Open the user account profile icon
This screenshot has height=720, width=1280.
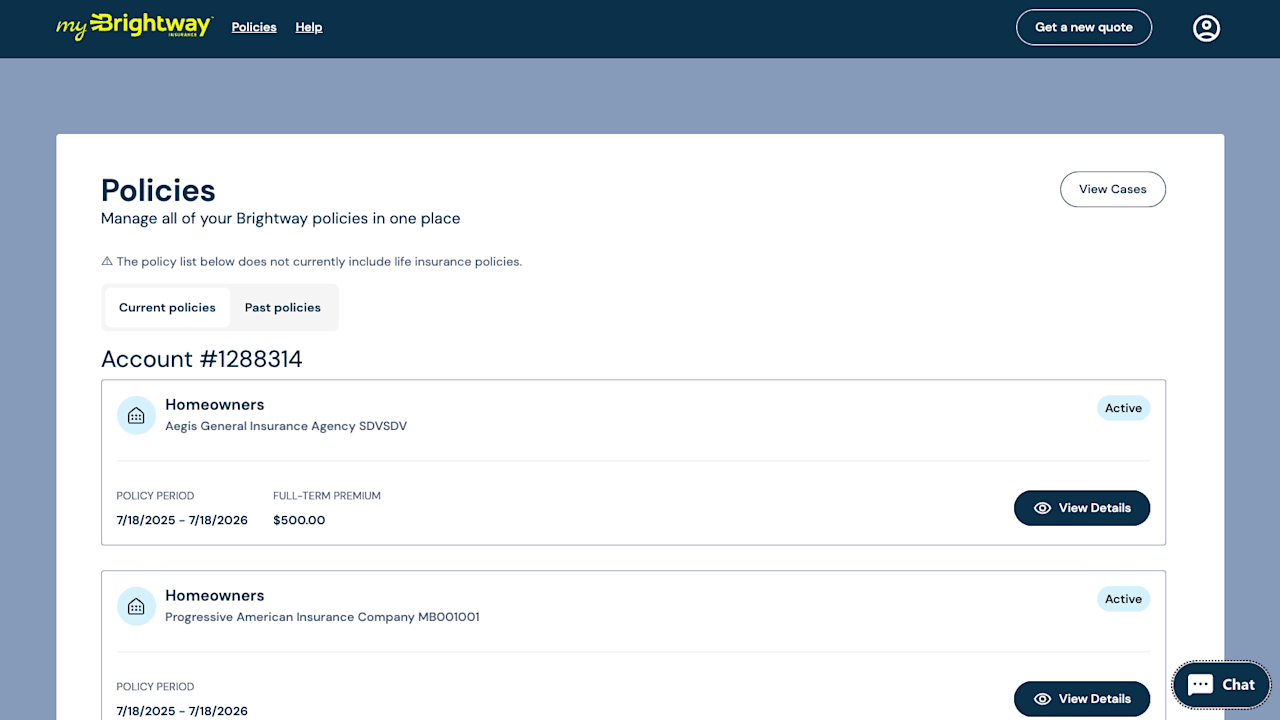point(1206,28)
